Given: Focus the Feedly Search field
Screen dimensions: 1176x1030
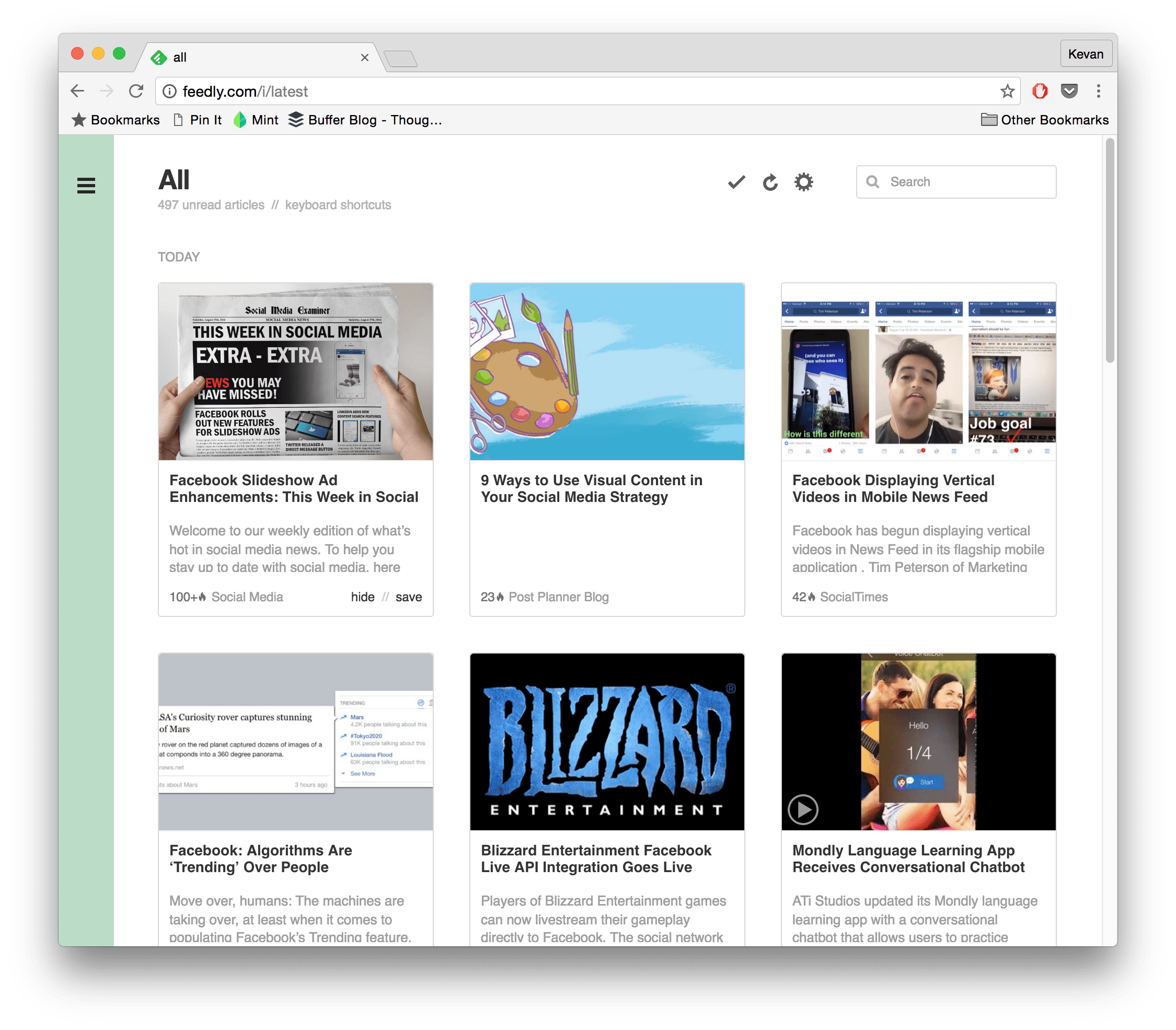Looking at the screenshot, I should point(956,181).
